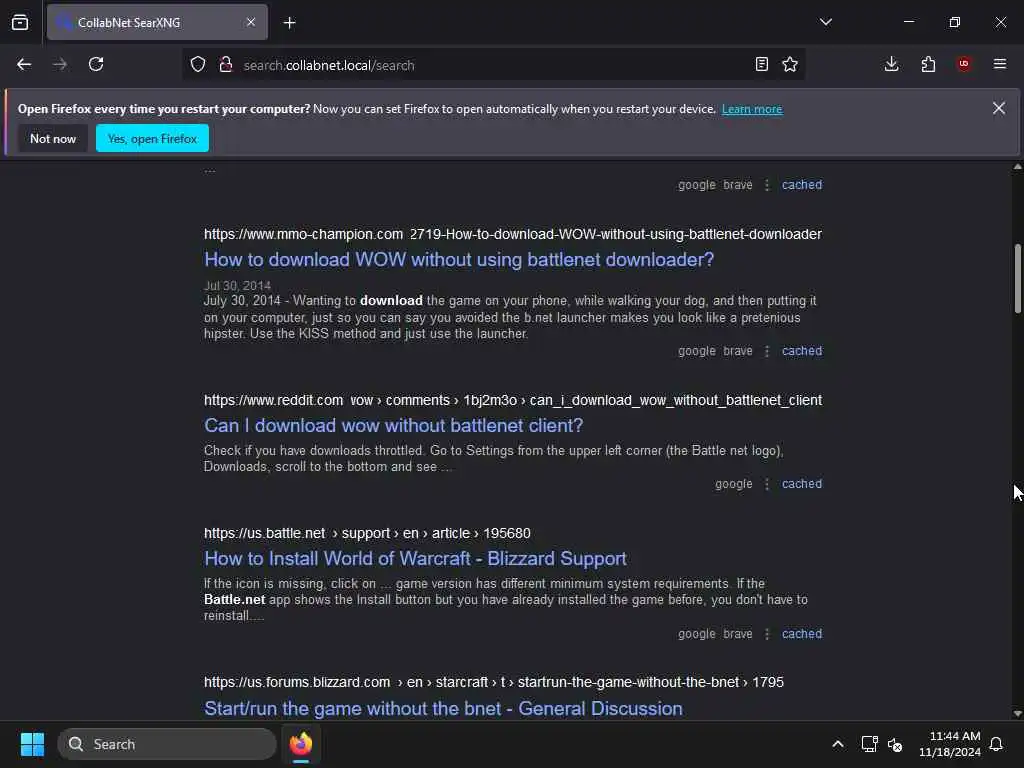The image size is (1024, 768).
Task: Open the Learn more link in notification
Action: point(752,109)
